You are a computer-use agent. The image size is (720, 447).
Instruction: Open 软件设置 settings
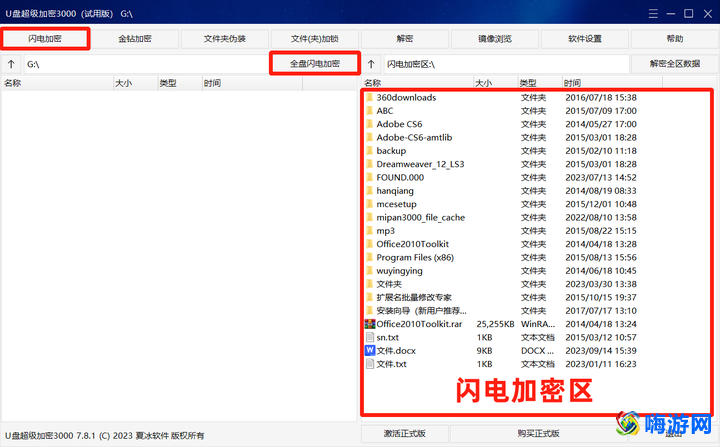click(x=585, y=39)
